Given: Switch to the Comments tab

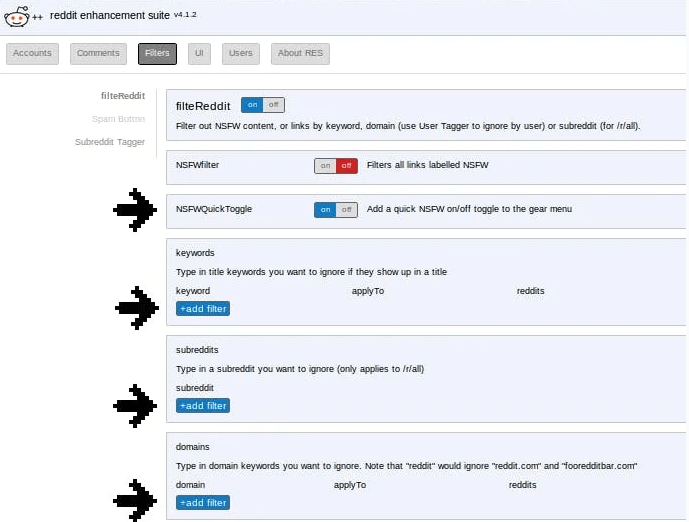Looking at the screenshot, I should 98,54.
